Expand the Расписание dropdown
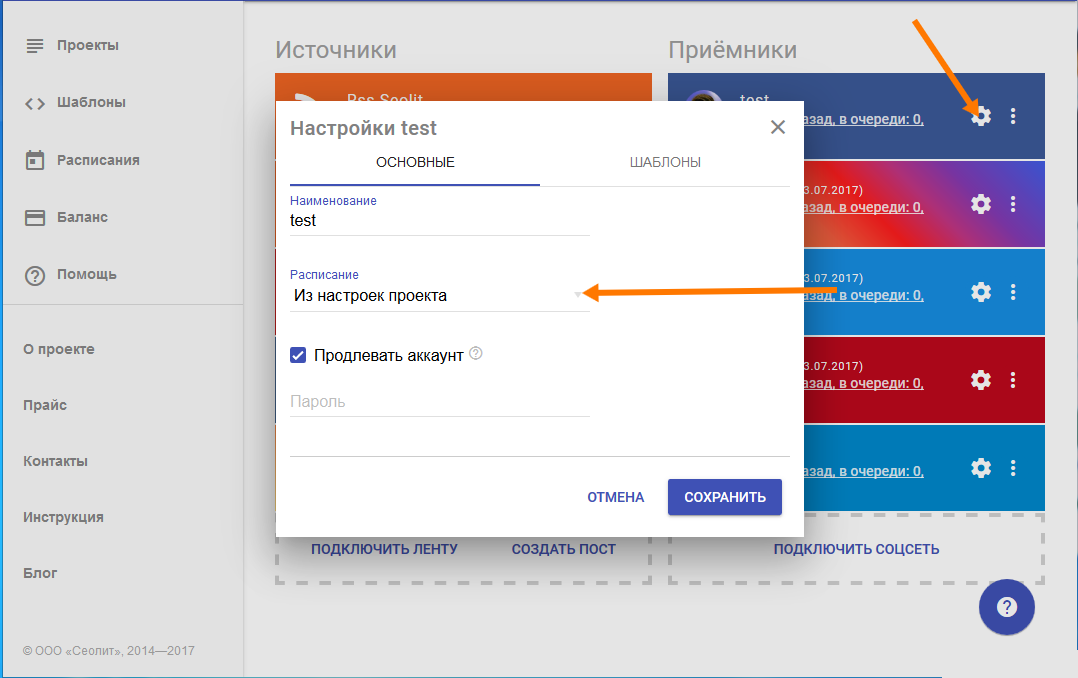The height and width of the screenshot is (678, 1078). (x=438, y=296)
